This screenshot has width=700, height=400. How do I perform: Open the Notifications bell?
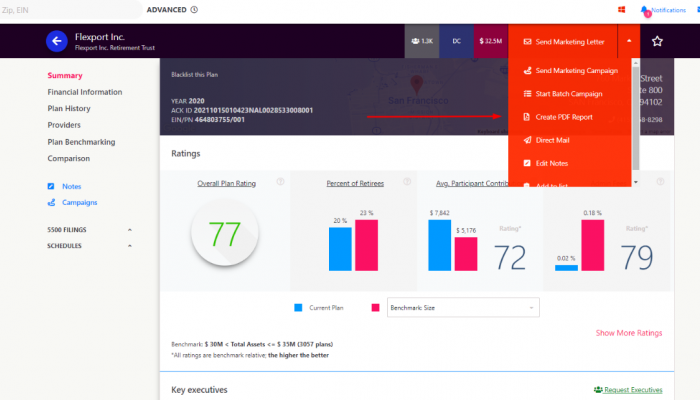(646, 10)
